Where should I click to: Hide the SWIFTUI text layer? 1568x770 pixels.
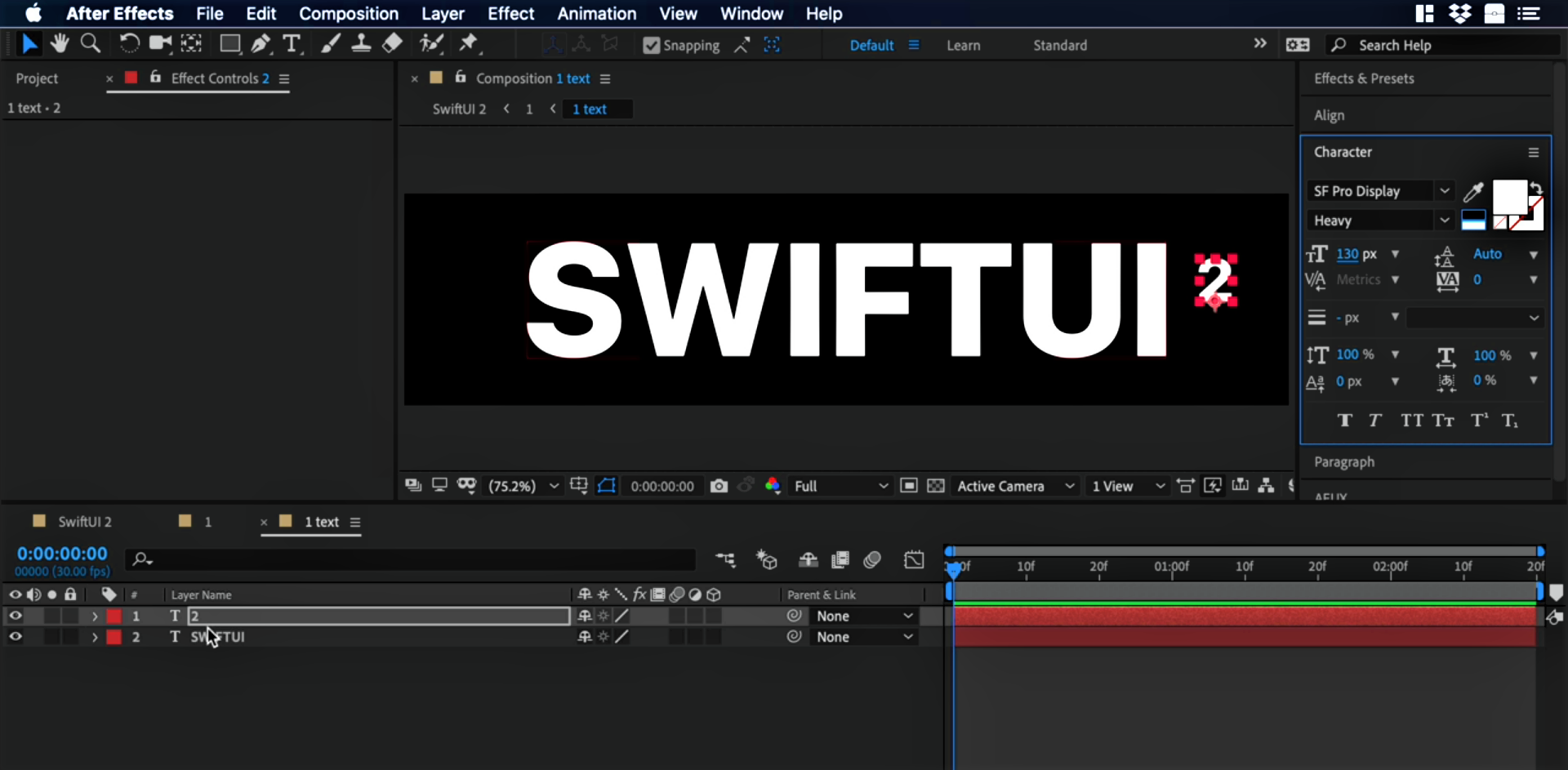tap(15, 637)
